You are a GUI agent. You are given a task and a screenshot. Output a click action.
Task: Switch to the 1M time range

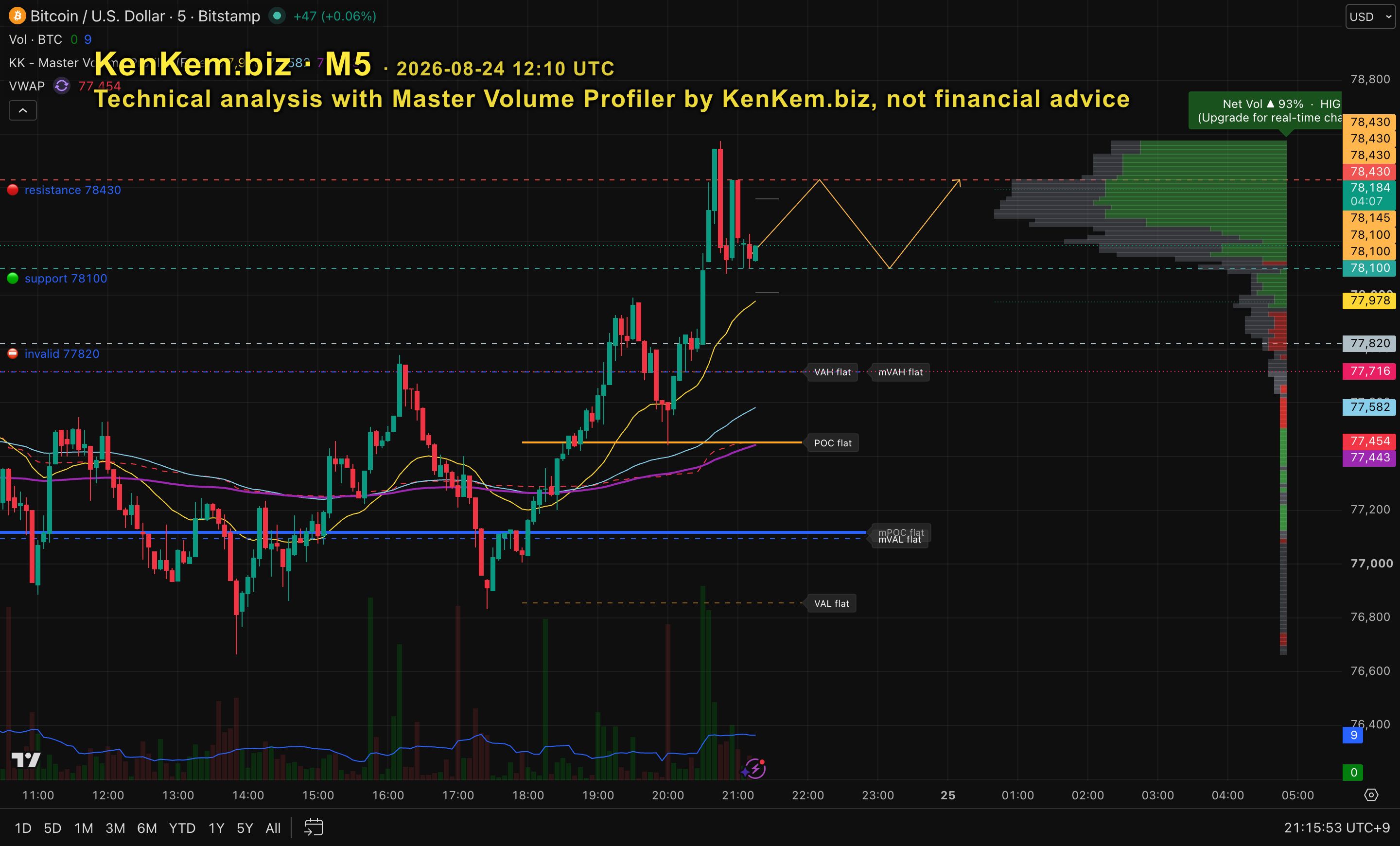(x=84, y=828)
